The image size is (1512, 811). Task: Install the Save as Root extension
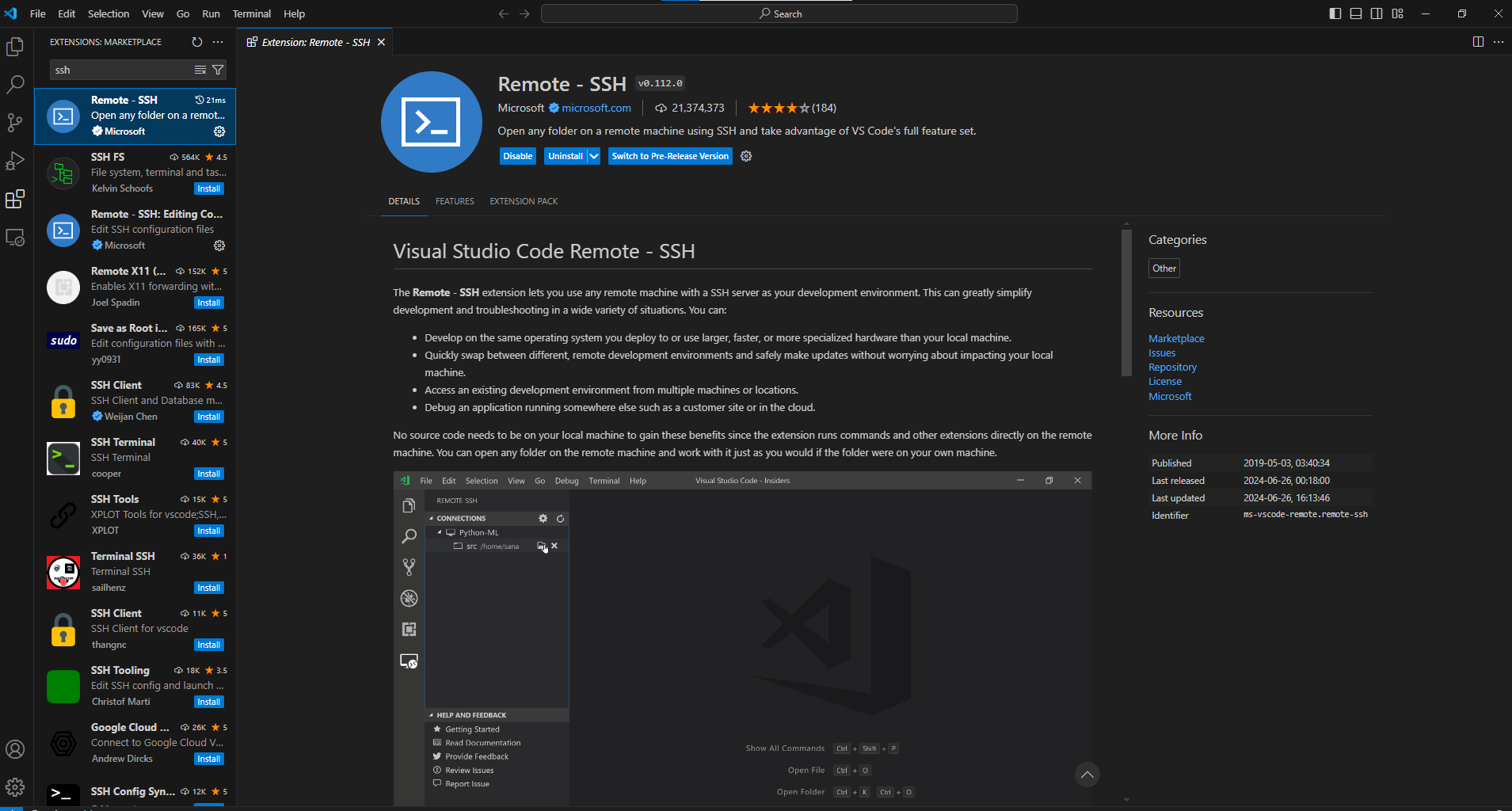[x=209, y=360]
